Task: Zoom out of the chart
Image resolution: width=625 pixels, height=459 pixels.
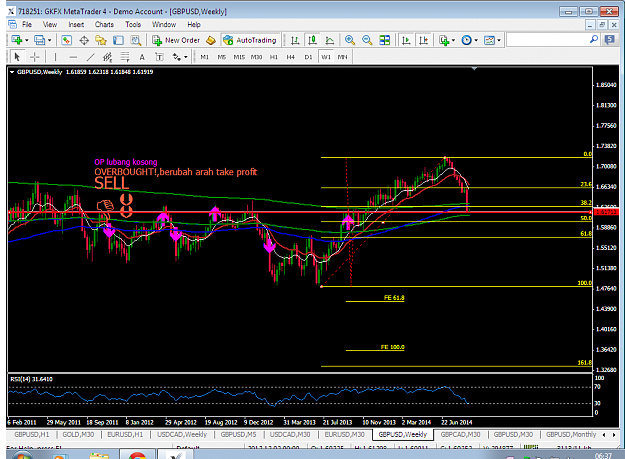Action: 367,40
